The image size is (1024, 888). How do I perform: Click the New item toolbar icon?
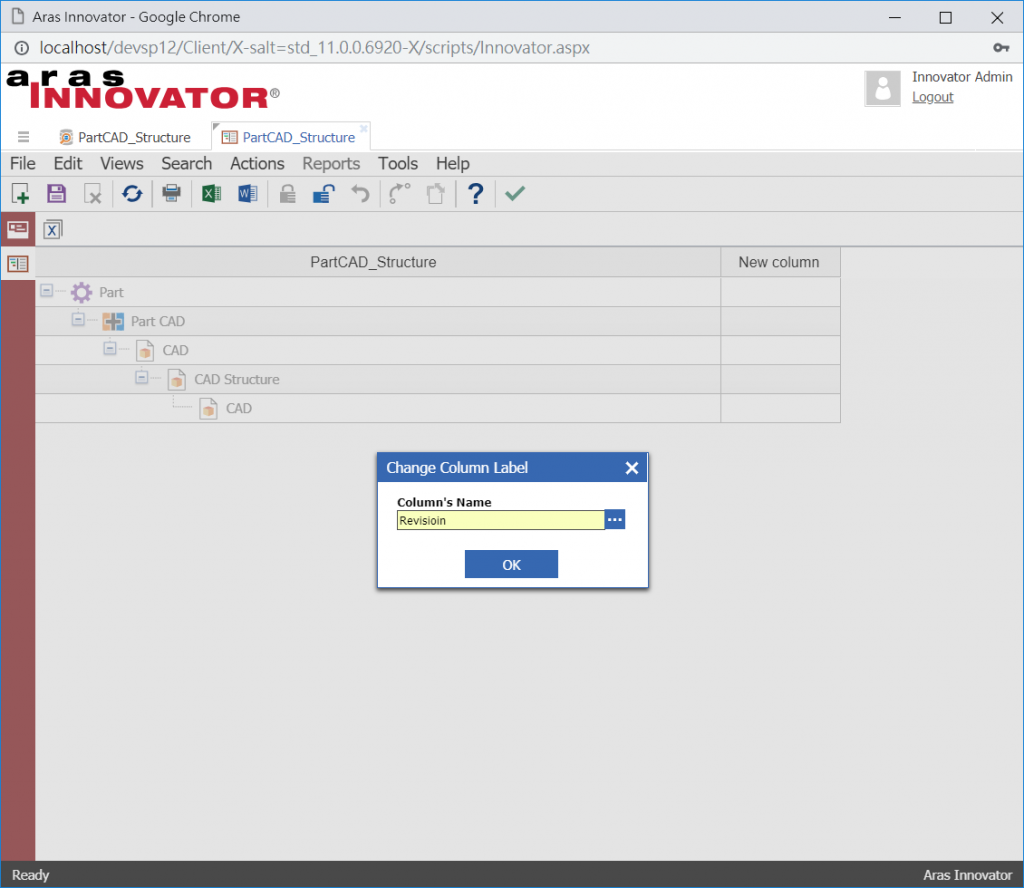[20, 194]
